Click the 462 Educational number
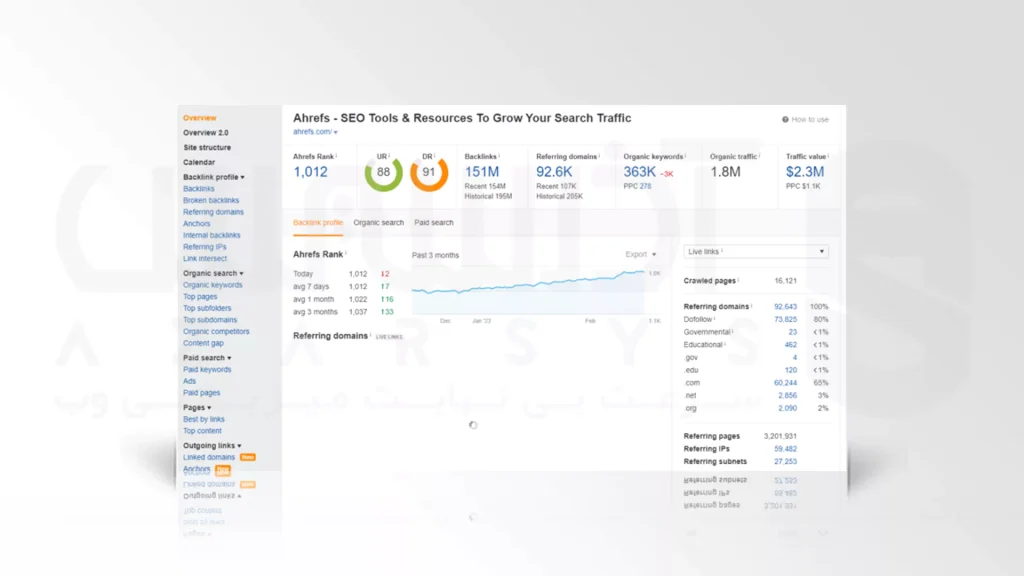The width and height of the screenshot is (1024, 576). pyautogui.click(x=790, y=345)
